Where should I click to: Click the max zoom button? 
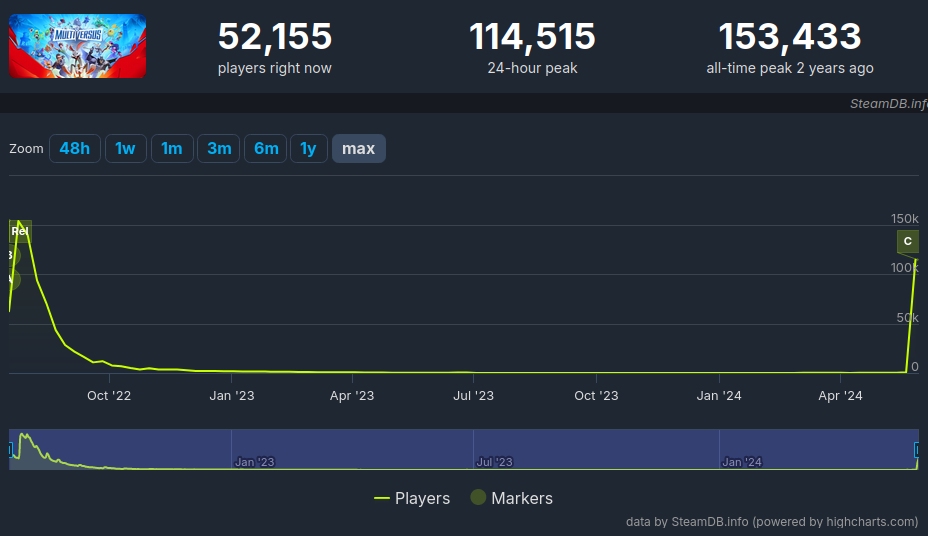[x=358, y=149]
